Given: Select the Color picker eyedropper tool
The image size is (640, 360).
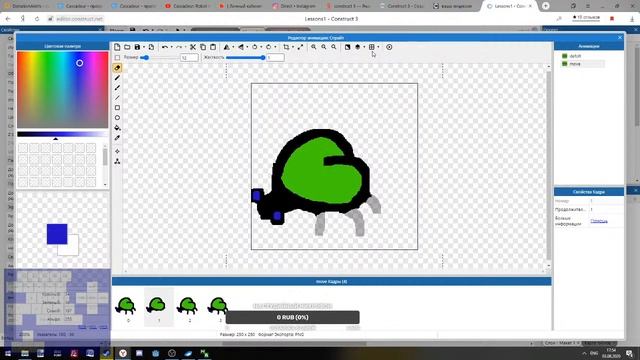Looking at the screenshot, I should pyautogui.click(x=117, y=138).
